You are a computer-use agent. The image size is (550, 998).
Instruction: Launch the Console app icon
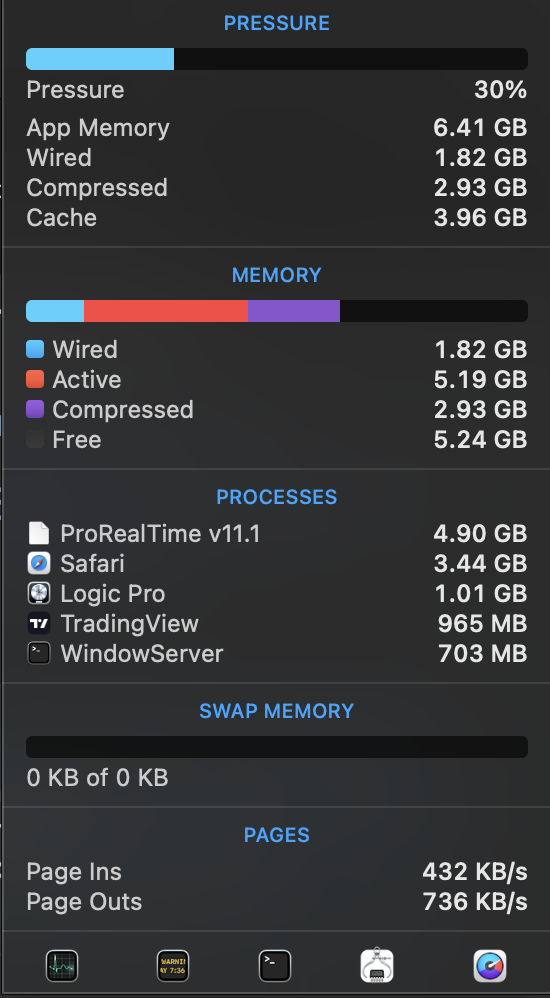[173, 966]
